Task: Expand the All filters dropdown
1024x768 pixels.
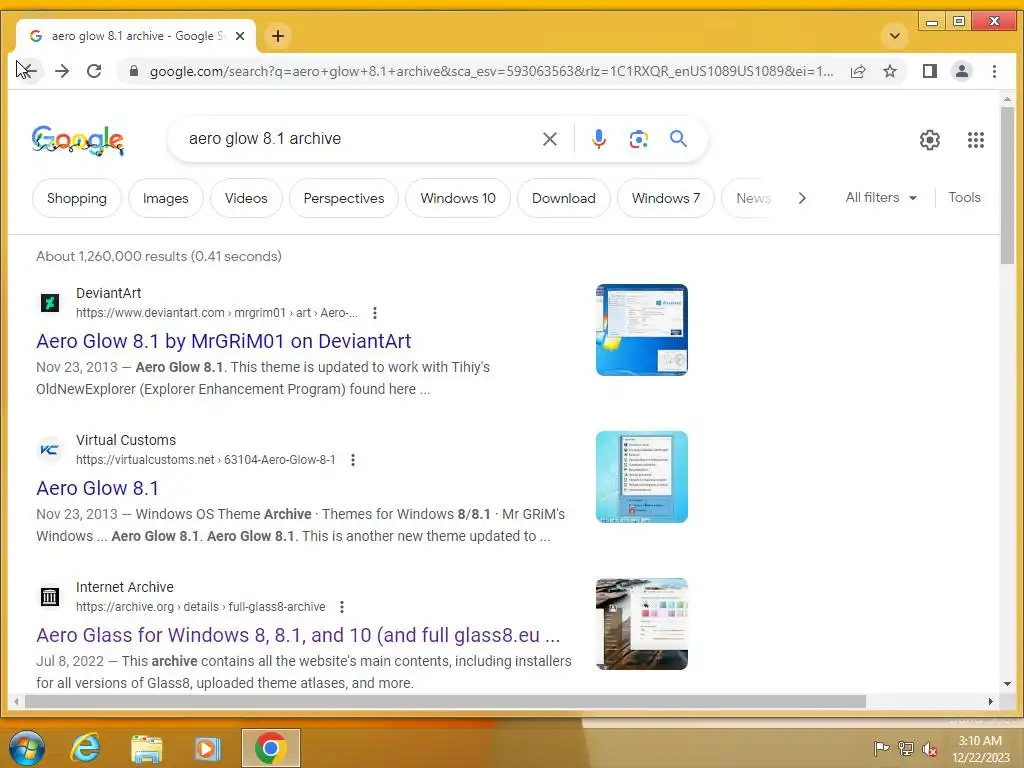Action: point(880,197)
